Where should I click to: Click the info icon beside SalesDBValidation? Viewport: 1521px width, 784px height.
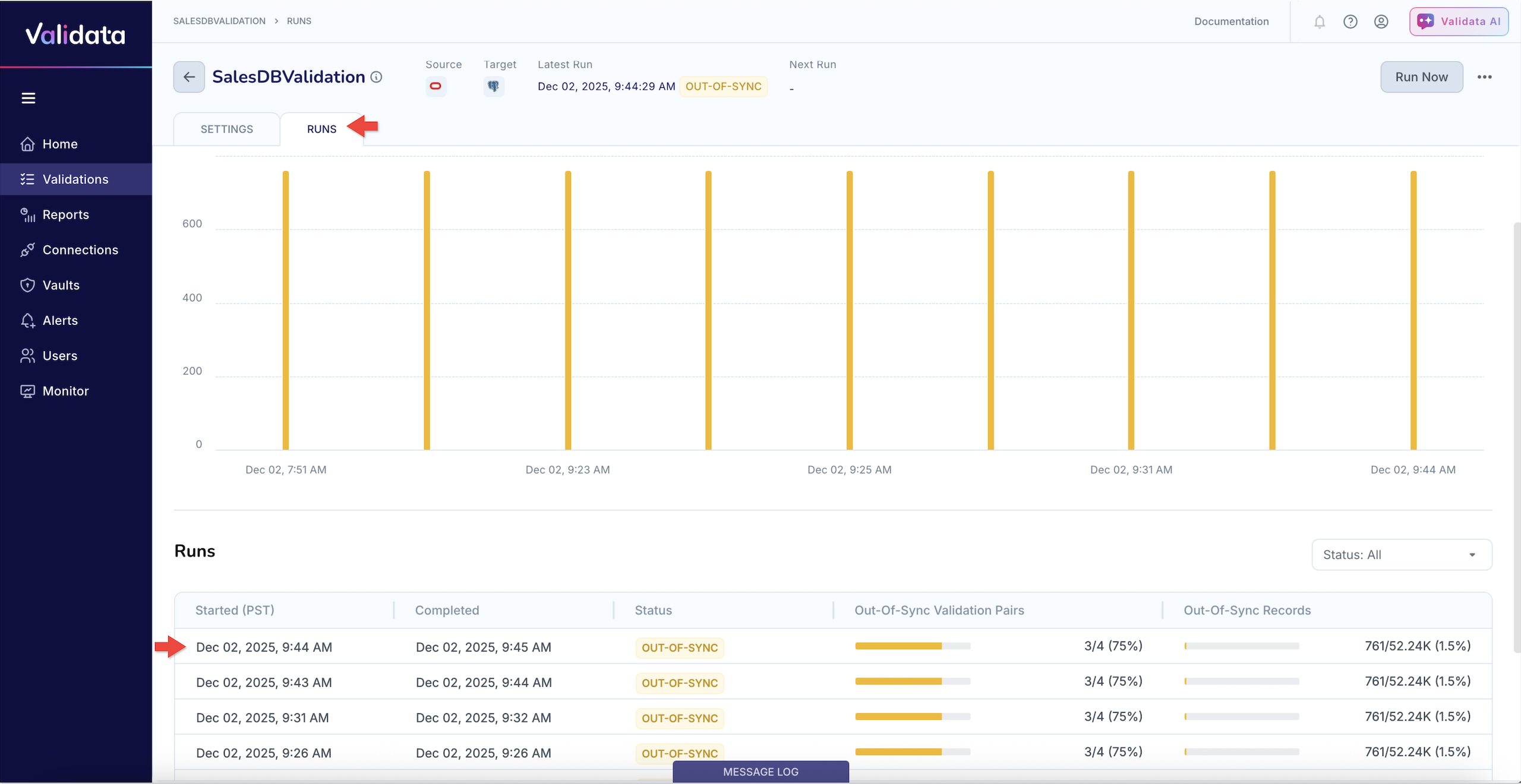pyautogui.click(x=377, y=77)
